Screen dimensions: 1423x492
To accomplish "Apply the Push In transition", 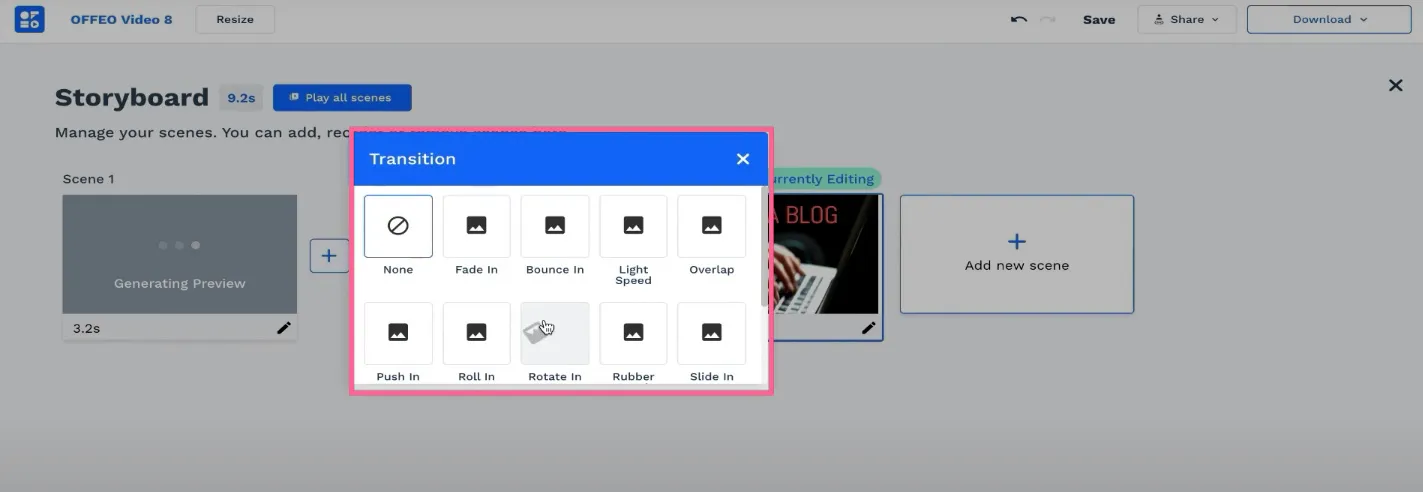I will pyautogui.click(x=398, y=333).
